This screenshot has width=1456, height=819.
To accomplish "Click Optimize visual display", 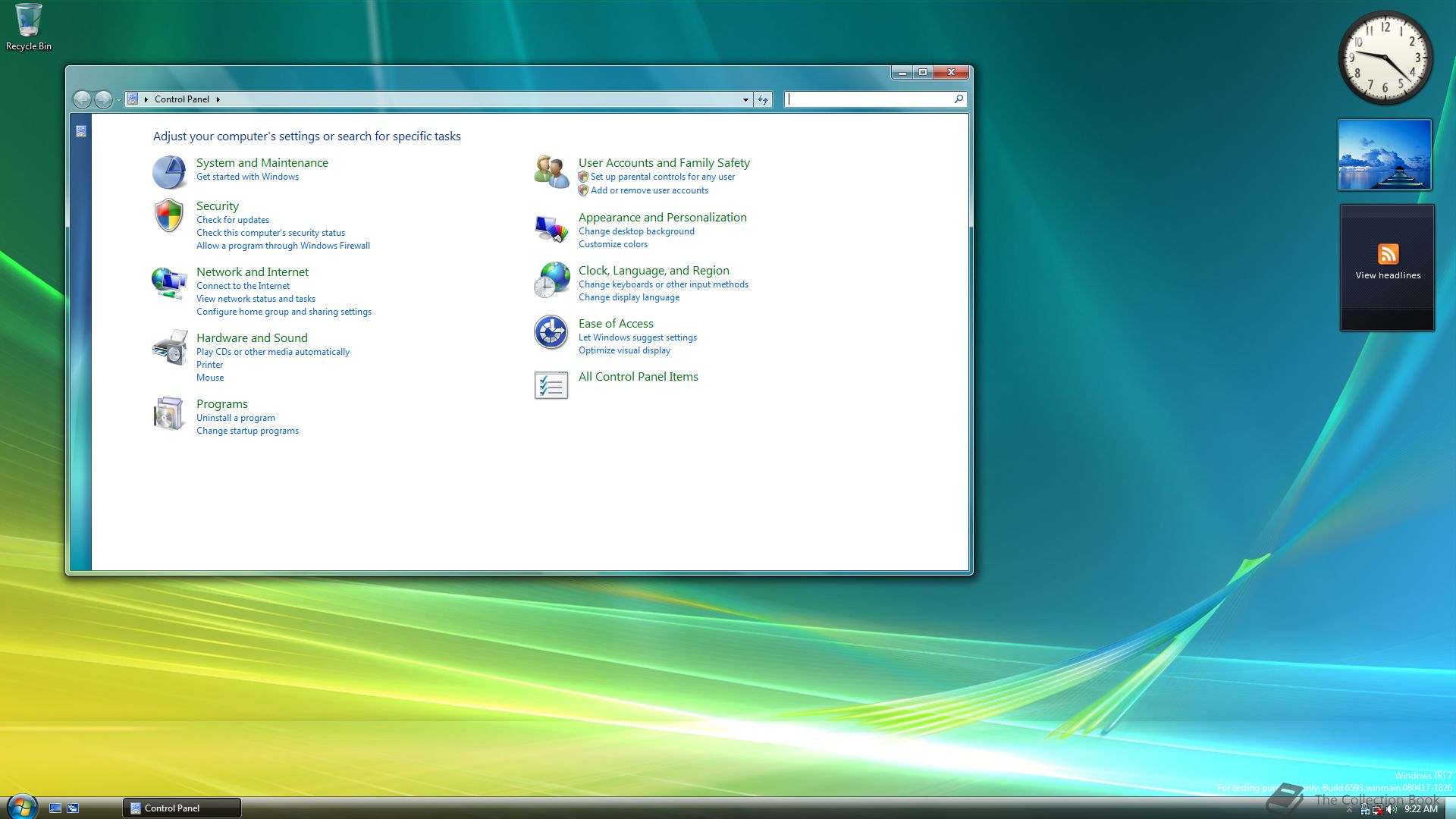I will coord(624,350).
